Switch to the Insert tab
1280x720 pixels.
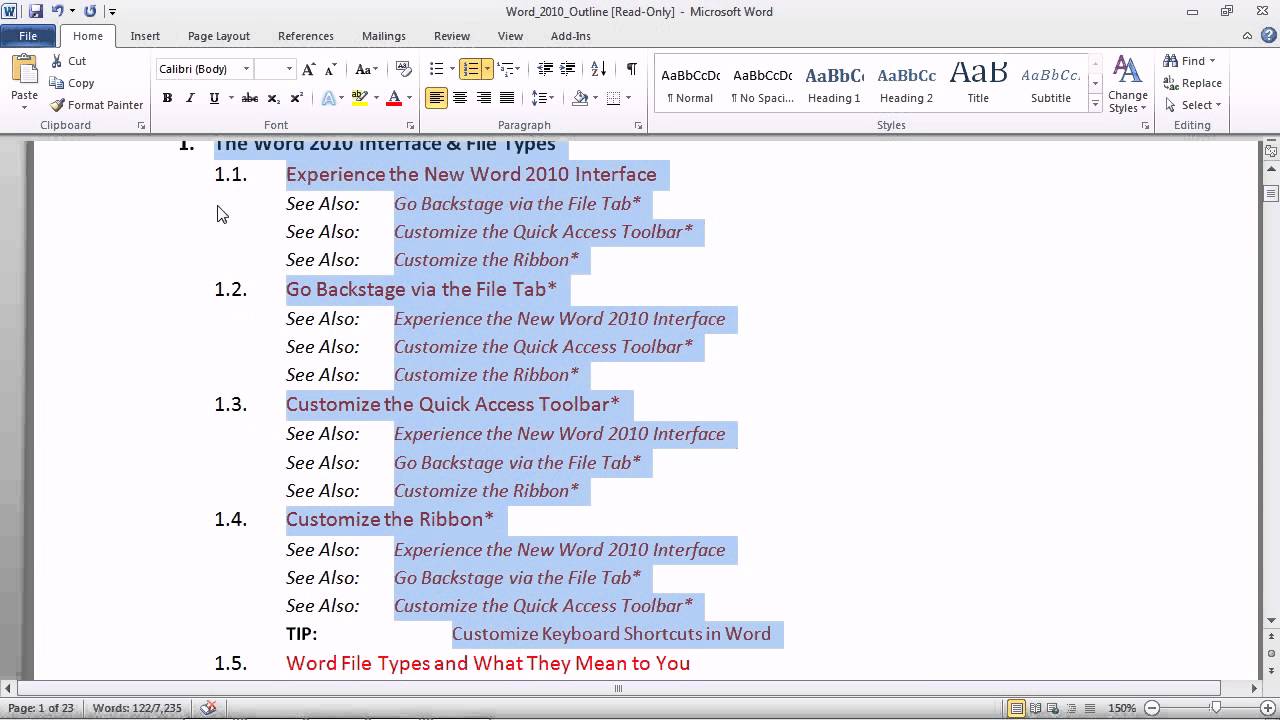click(145, 36)
